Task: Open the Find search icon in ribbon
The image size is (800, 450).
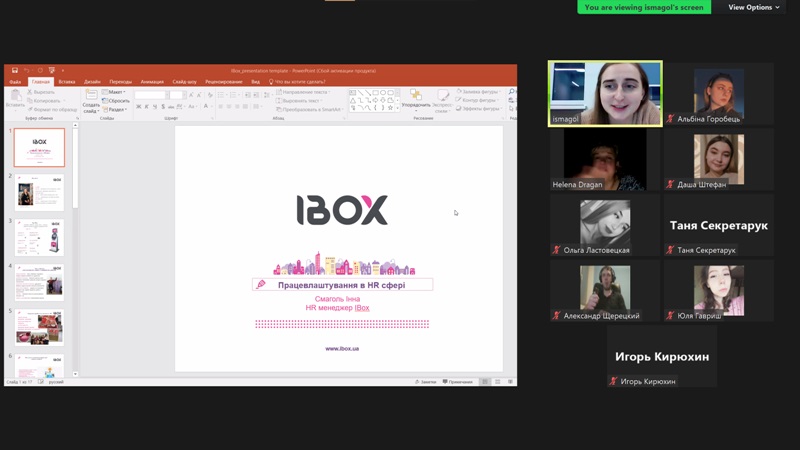Action: click(512, 92)
